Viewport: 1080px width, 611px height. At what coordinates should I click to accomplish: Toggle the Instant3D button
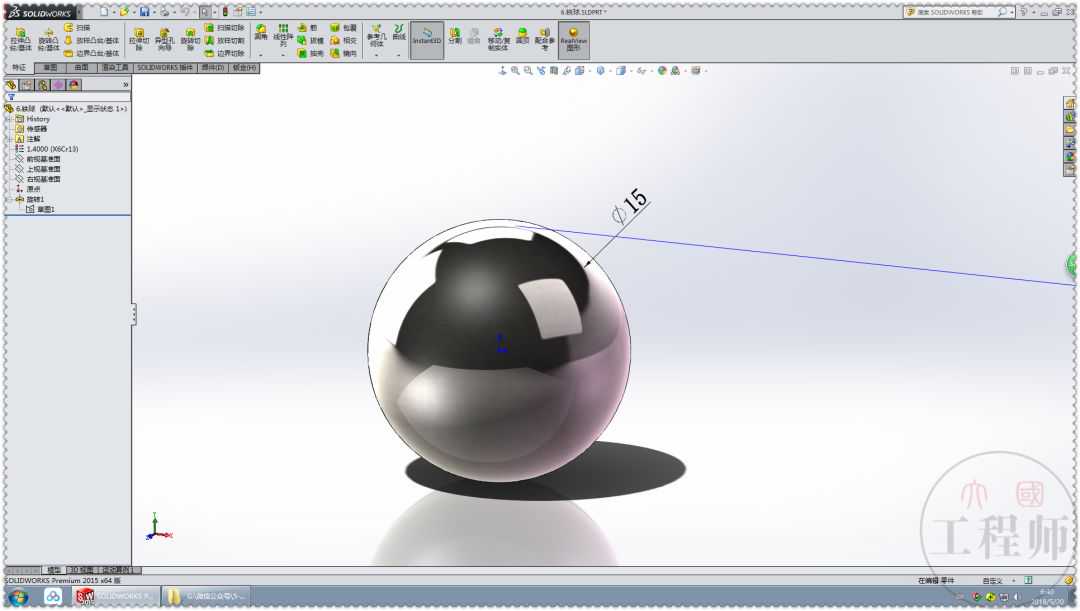[427, 38]
